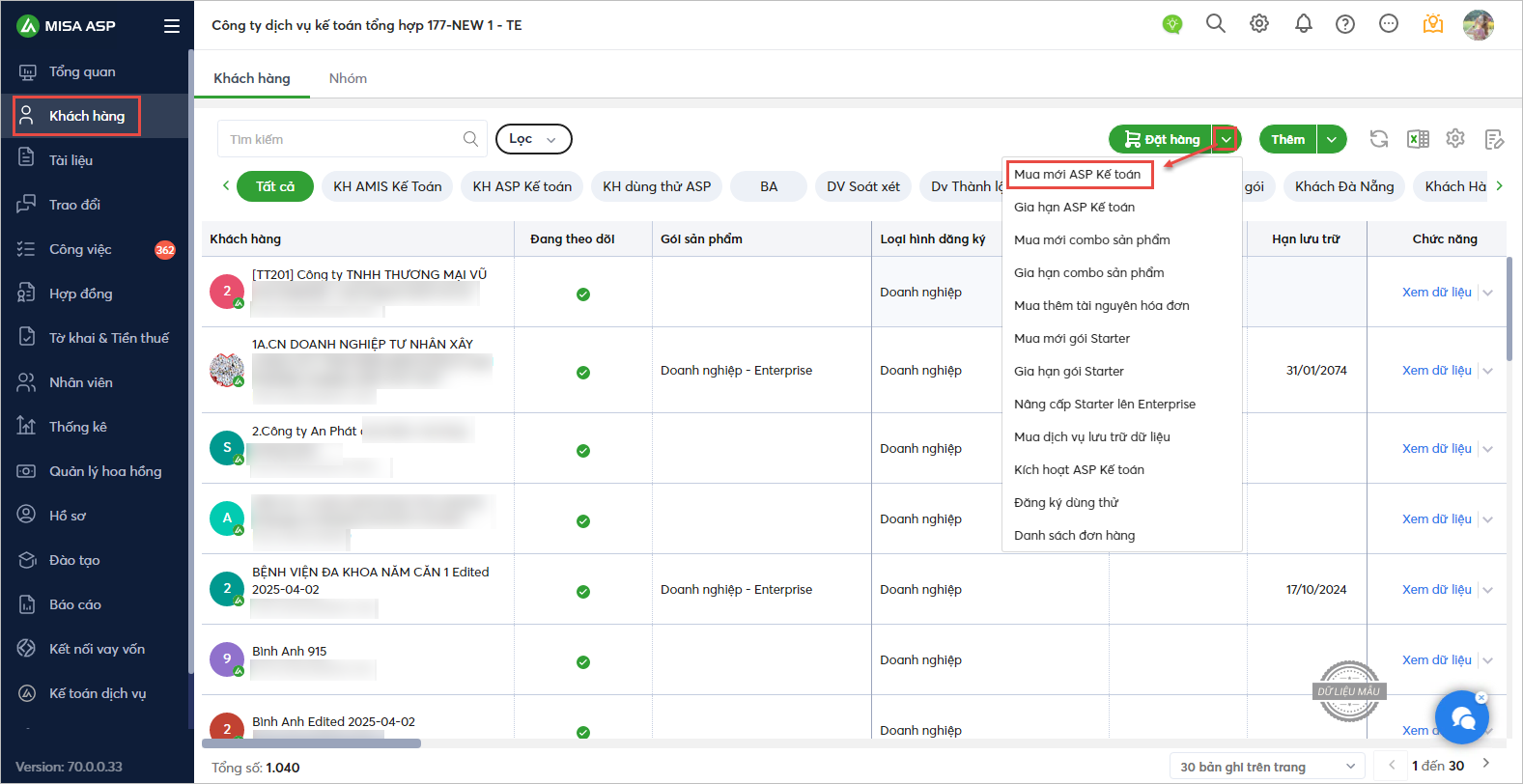This screenshot has width=1523, height=784.
Task: Open Quản lý hoa hồng
Action: point(104,471)
